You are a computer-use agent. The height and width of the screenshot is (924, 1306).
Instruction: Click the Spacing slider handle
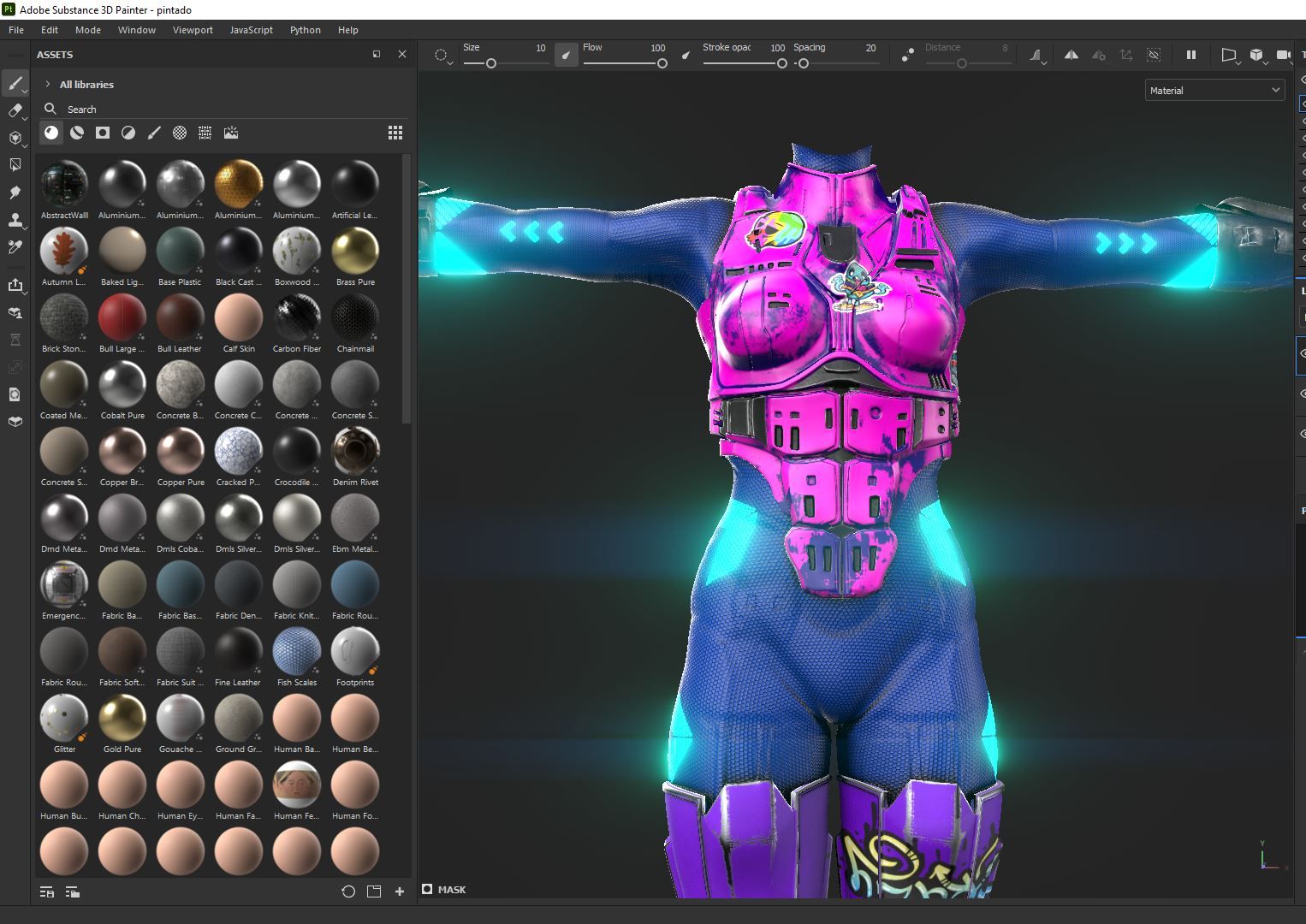point(804,63)
